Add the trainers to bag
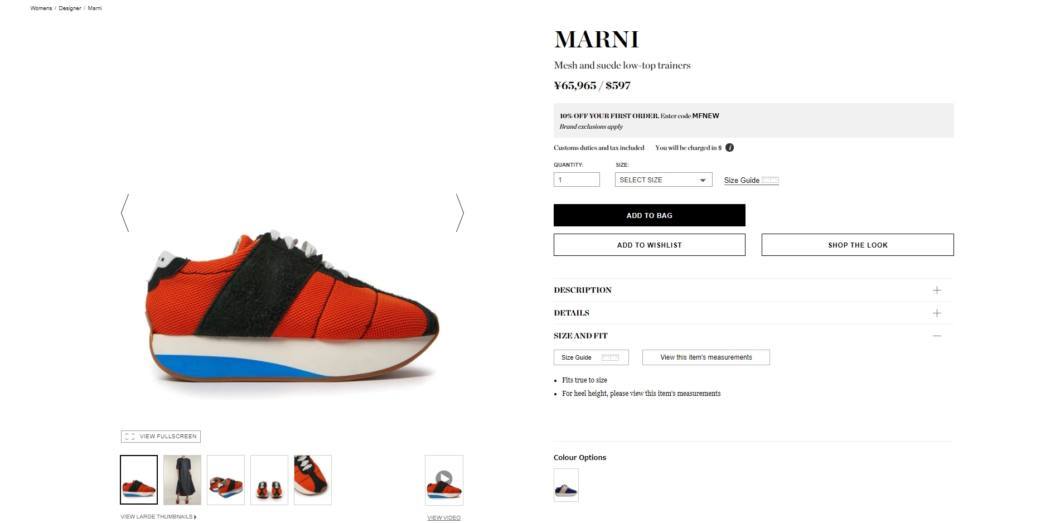This screenshot has width=1060, height=523. point(649,216)
